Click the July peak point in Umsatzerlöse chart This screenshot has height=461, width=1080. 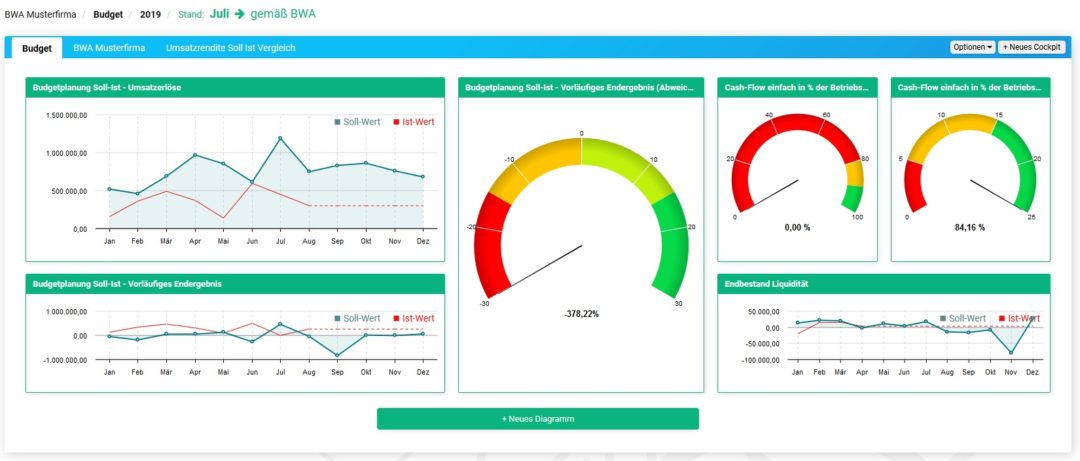[280, 138]
